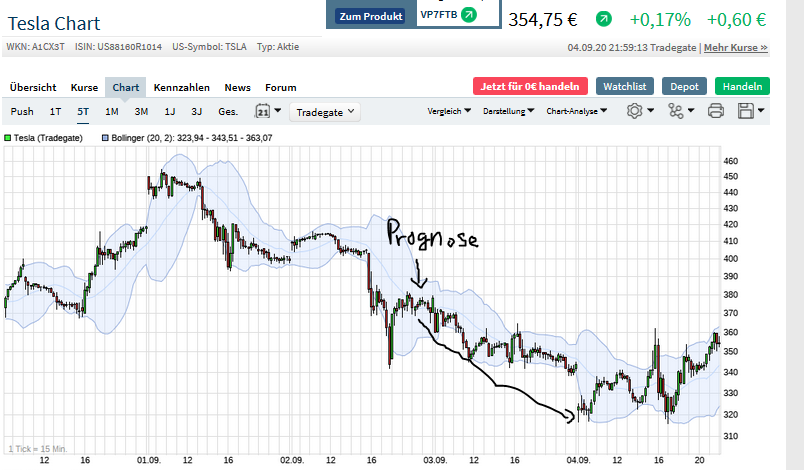Image resolution: width=804 pixels, height=470 pixels.
Task: Click the +0,60 € change value
Action: point(736,20)
